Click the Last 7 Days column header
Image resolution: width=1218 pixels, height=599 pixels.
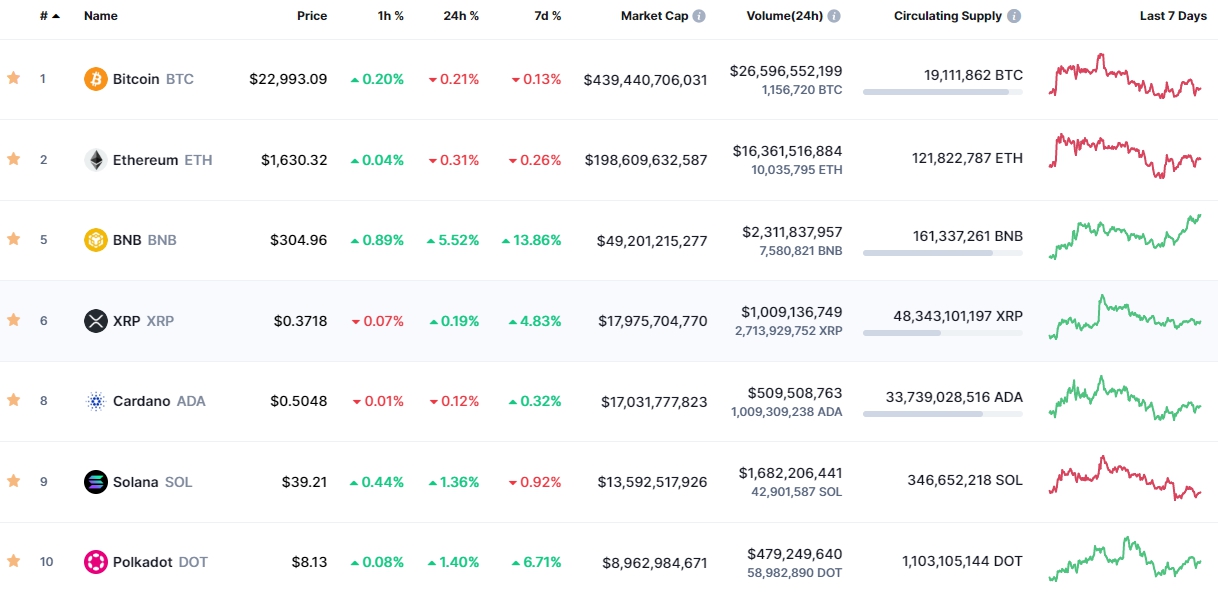point(1173,16)
